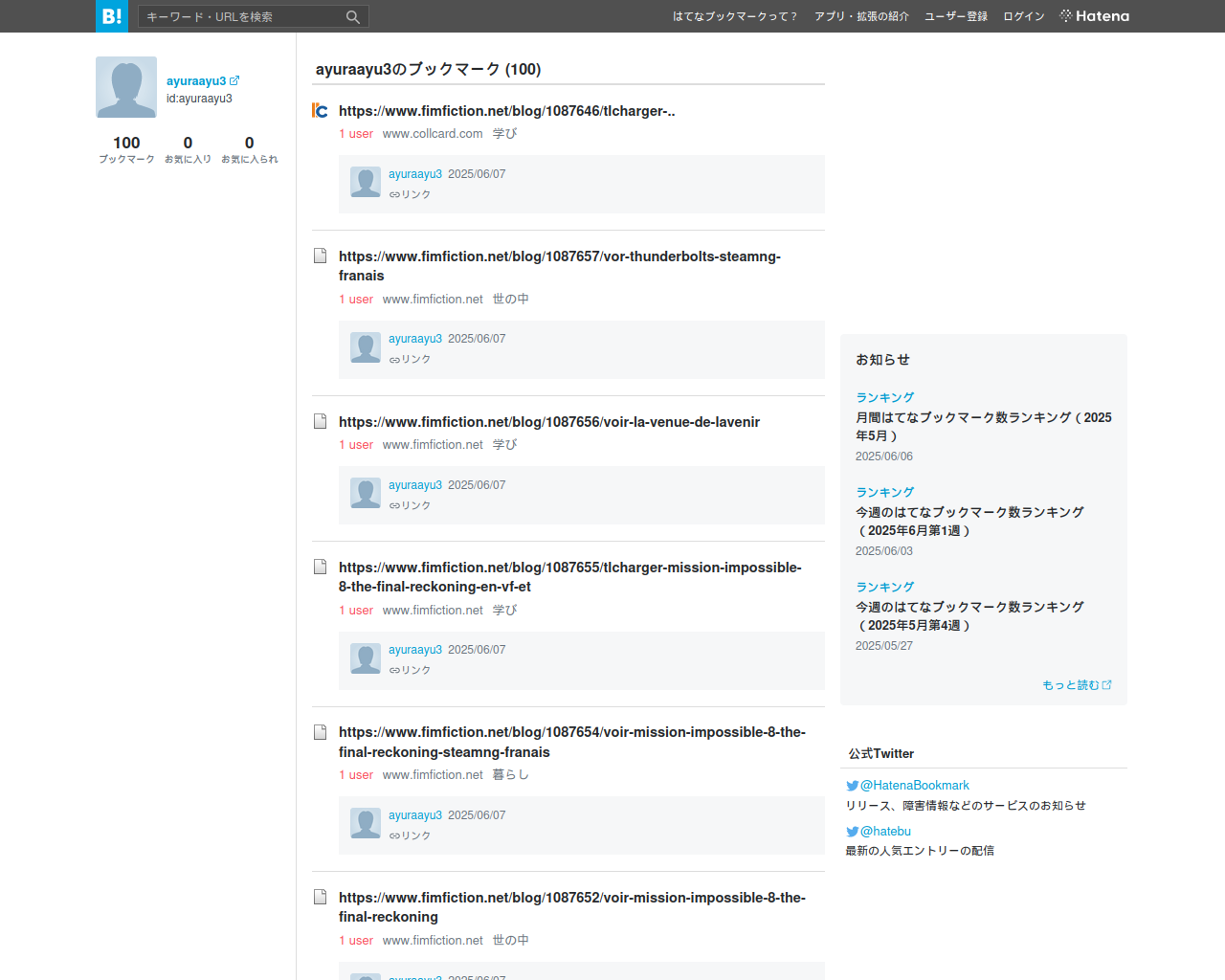The width and height of the screenshot is (1225, 980).
Task: Click 暮らし category of 1087654 entry
Action: (511, 775)
